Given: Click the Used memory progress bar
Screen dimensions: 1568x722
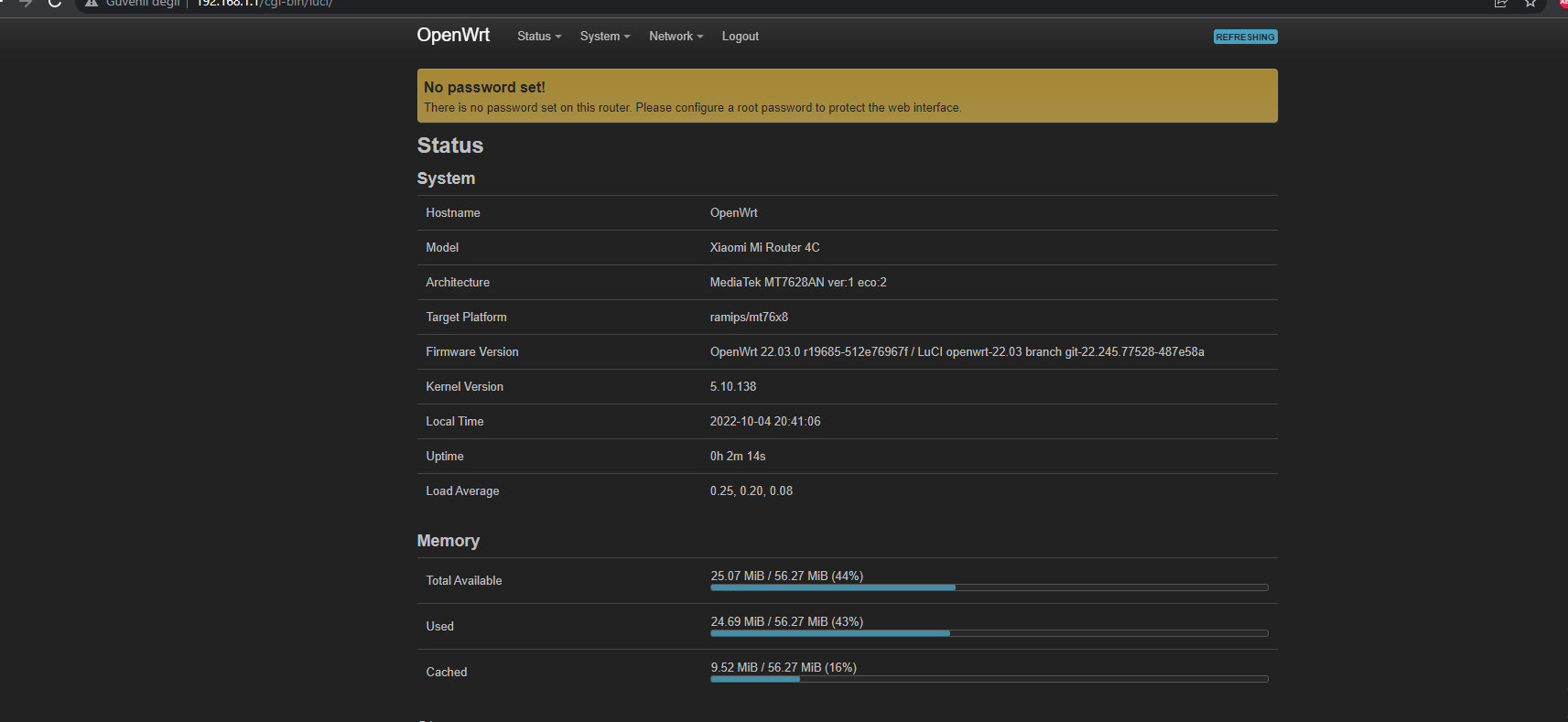Looking at the screenshot, I should pyautogui.click(x=989, y=633).
